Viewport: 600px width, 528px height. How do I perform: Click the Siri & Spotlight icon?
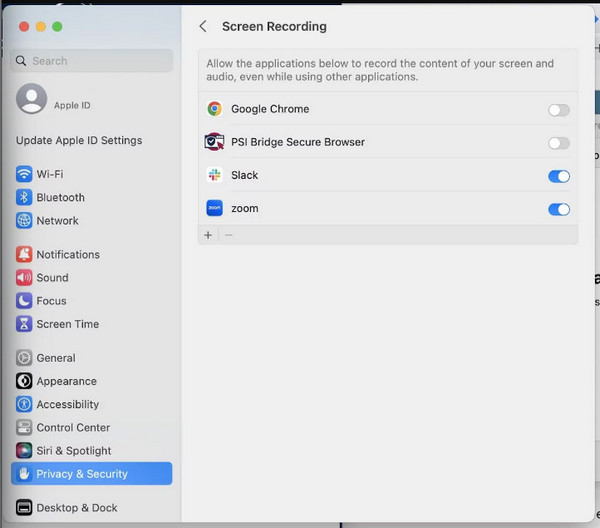[x=24, y=451]
